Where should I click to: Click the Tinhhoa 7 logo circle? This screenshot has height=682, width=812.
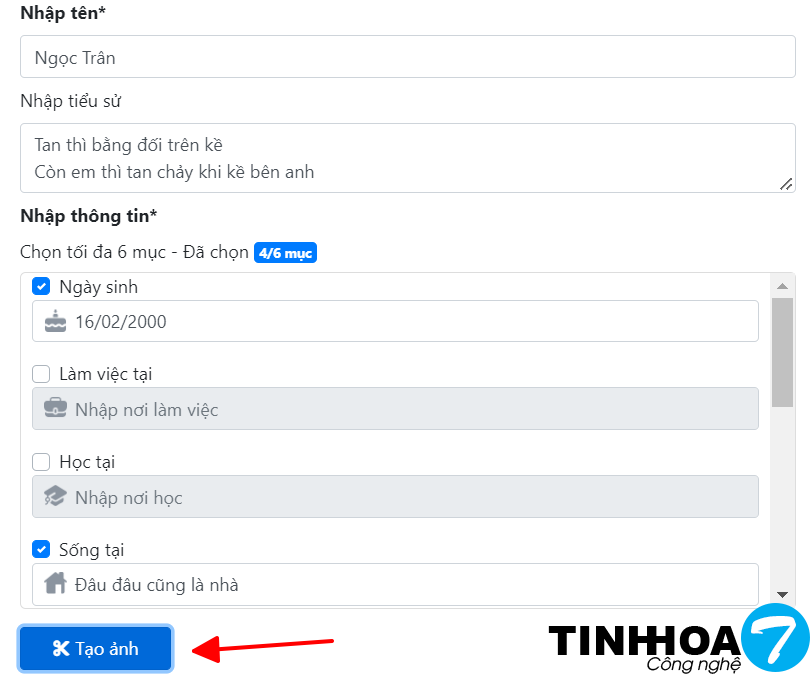tap(775, 637)
